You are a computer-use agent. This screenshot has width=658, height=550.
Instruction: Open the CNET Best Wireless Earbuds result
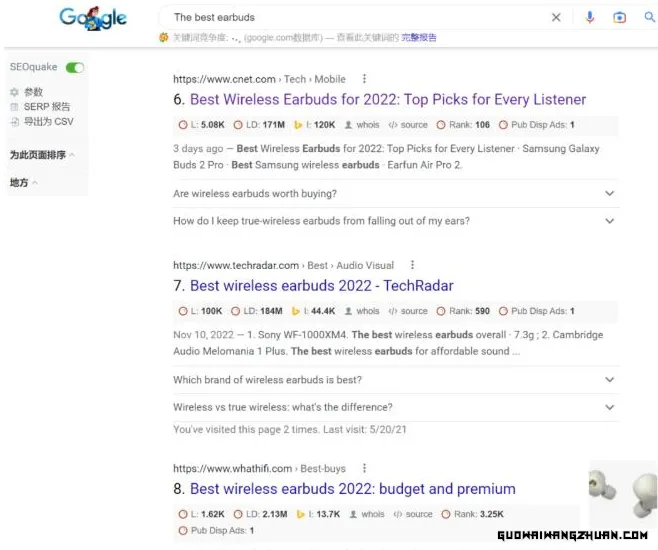tap(388, 99)
